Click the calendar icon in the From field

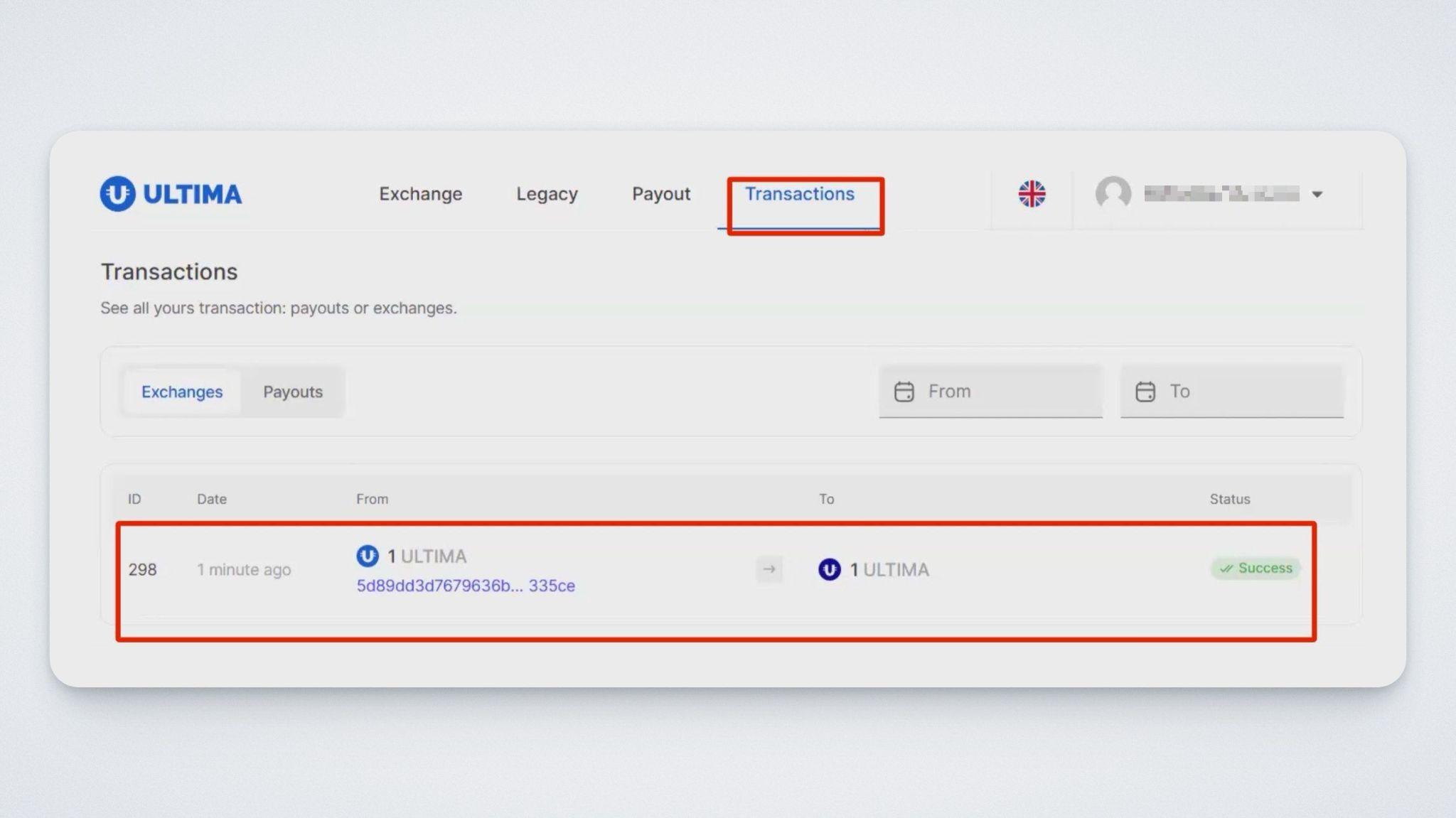(904, 392)
